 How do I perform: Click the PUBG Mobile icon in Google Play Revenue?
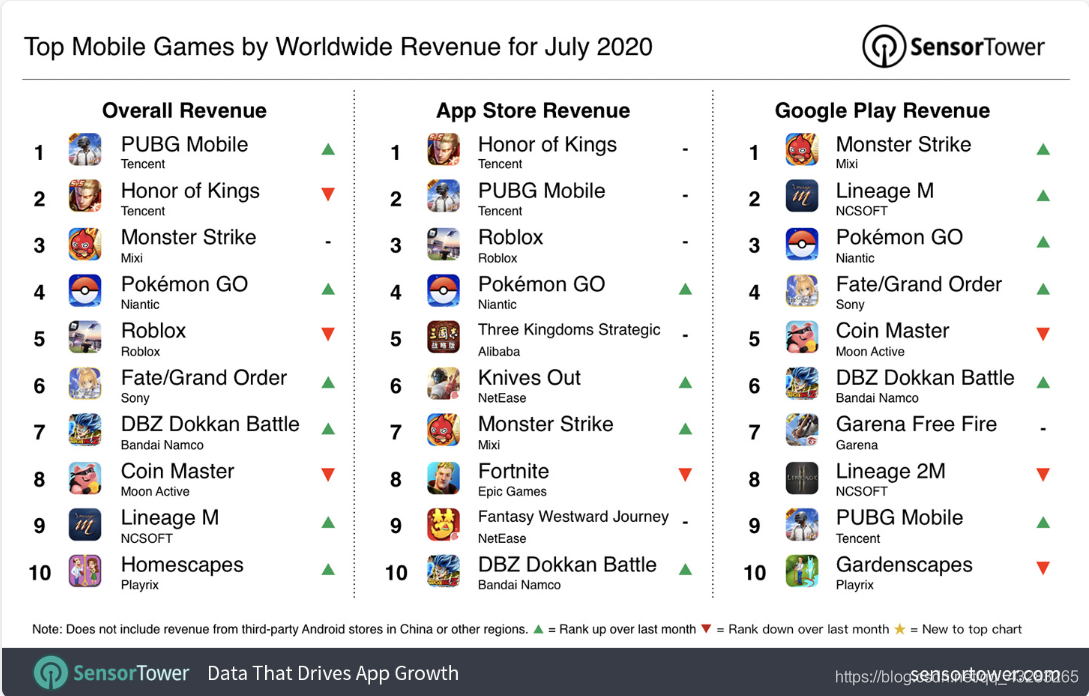801,524
